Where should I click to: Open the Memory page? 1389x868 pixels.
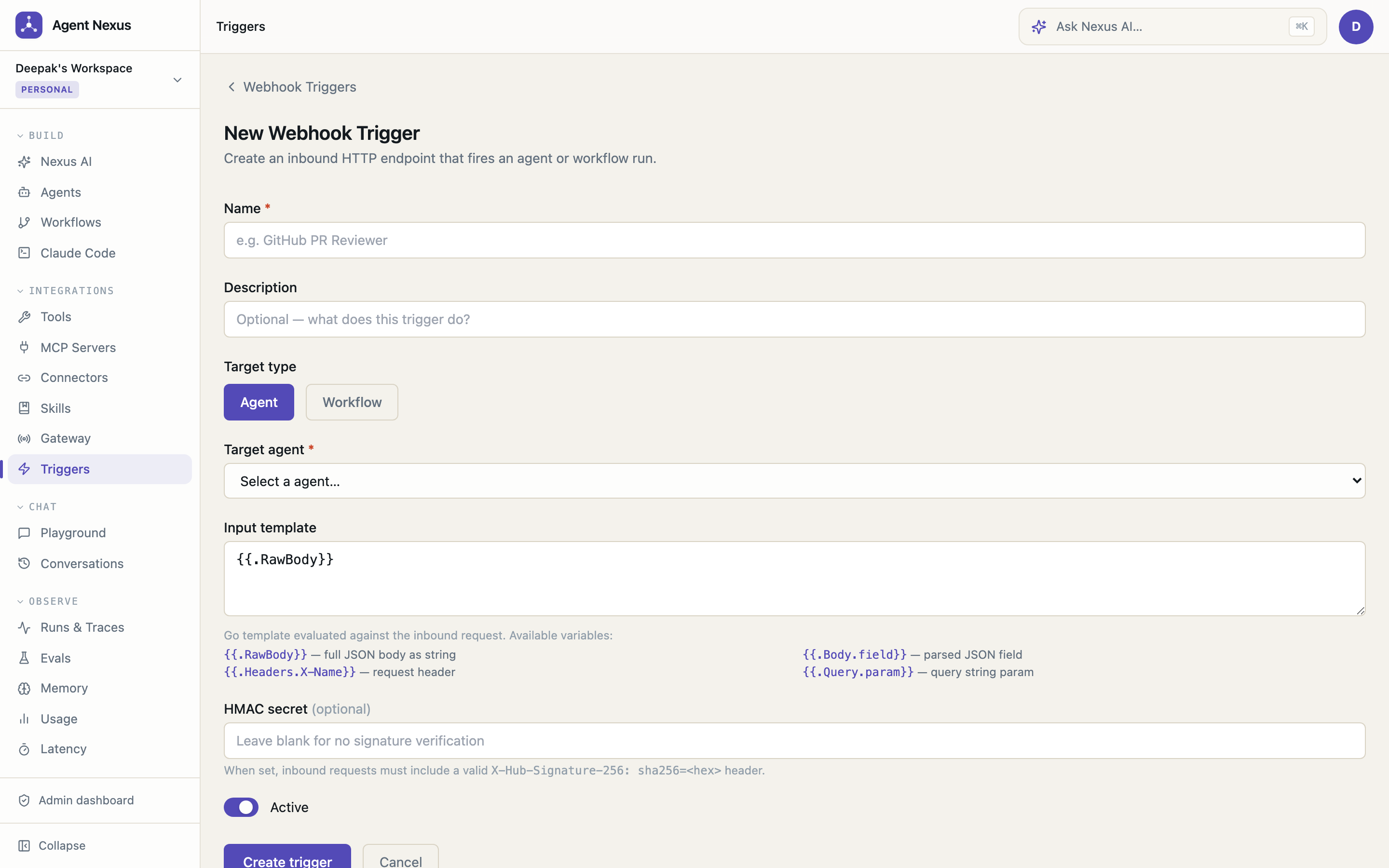click(x=100, y=688)
